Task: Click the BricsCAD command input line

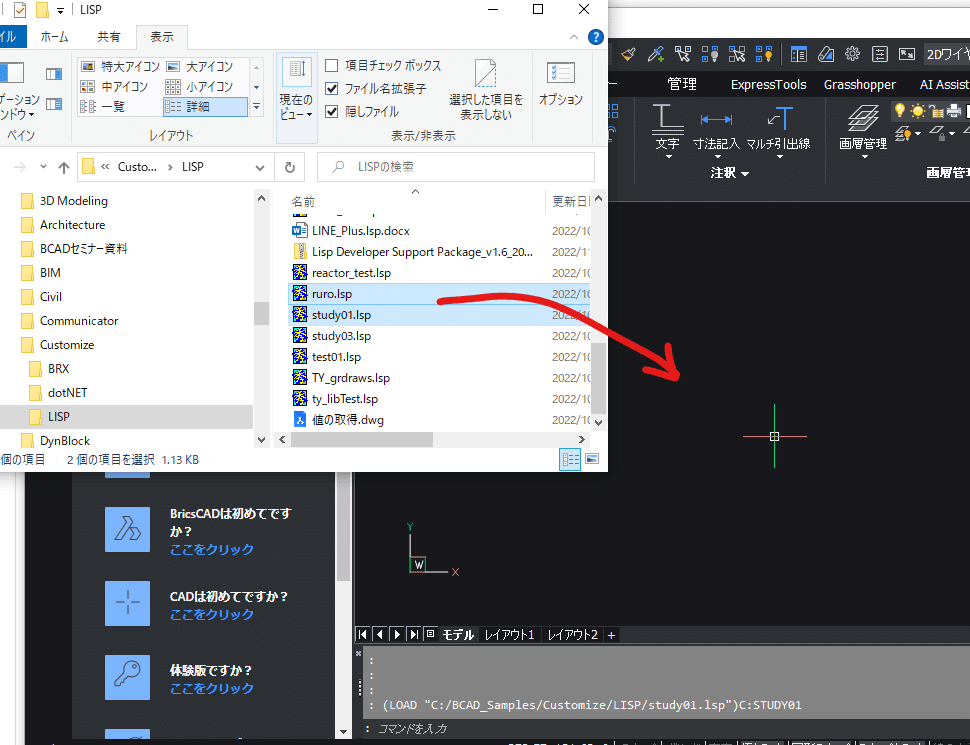Action: (x=667, y=729)
